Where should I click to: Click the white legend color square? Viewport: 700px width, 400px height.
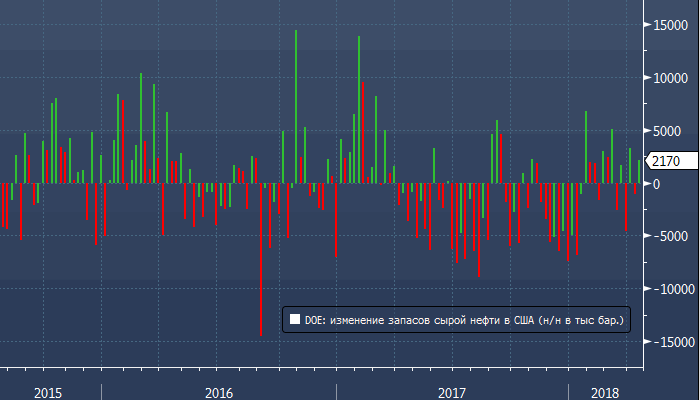pyautogui.click(x=295, y=320)
